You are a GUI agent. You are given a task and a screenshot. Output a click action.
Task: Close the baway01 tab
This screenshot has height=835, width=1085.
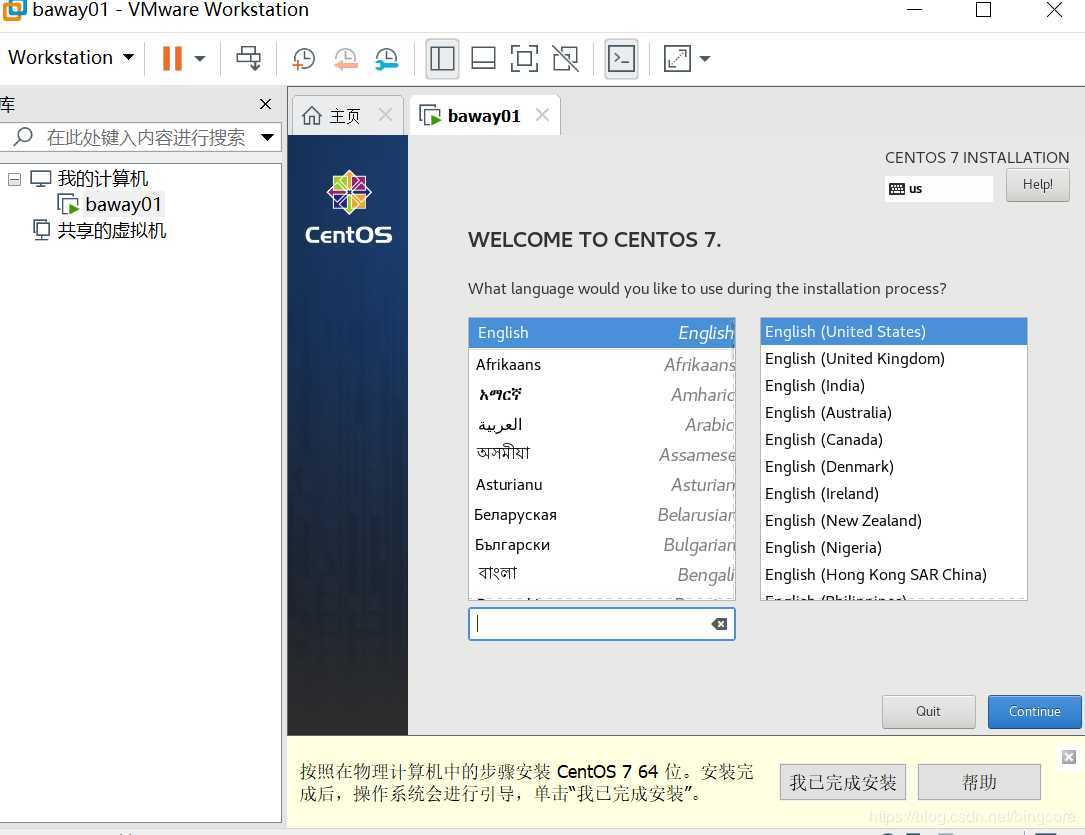click(x=542, y=115)
